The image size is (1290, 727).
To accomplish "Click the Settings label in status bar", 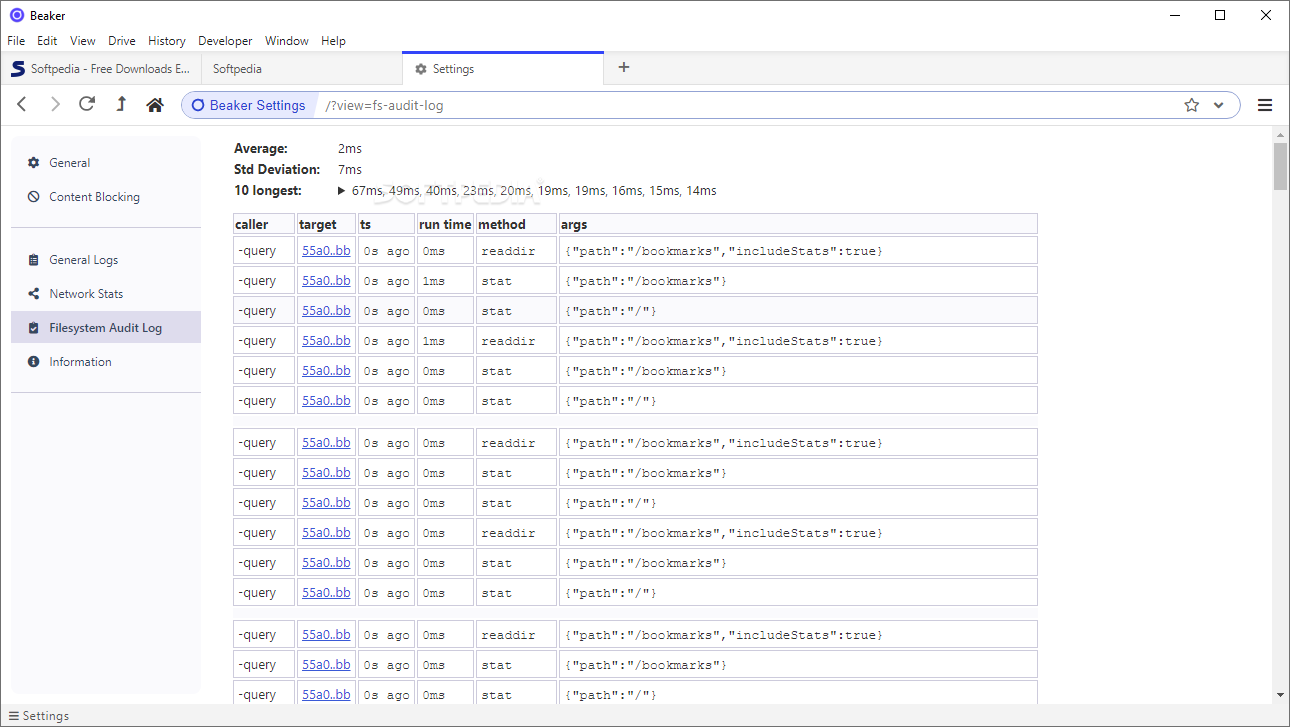I will click(x=46, y=716).
